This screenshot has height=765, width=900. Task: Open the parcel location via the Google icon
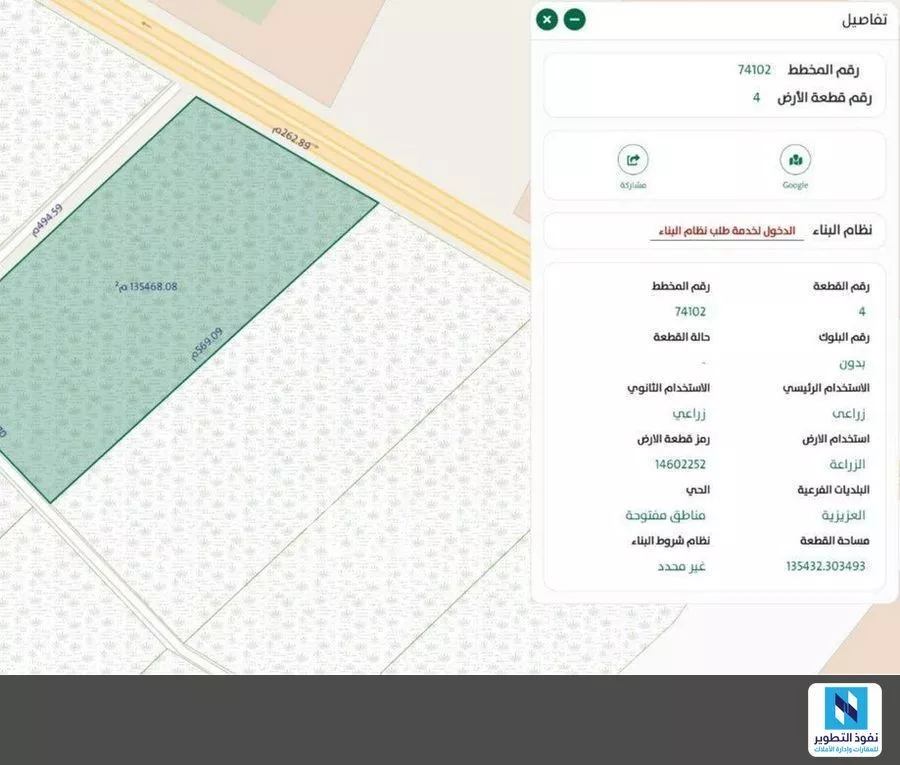pos(795,158)
